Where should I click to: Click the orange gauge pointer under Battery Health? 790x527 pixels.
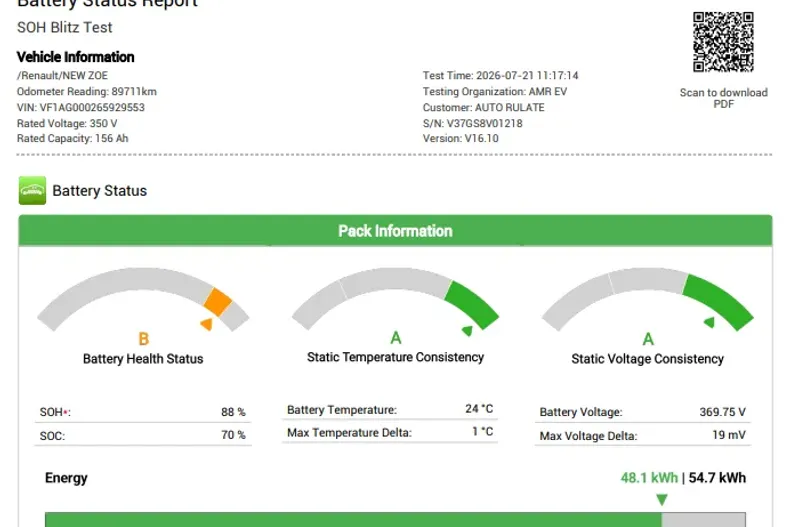click(x=207, y=324)
